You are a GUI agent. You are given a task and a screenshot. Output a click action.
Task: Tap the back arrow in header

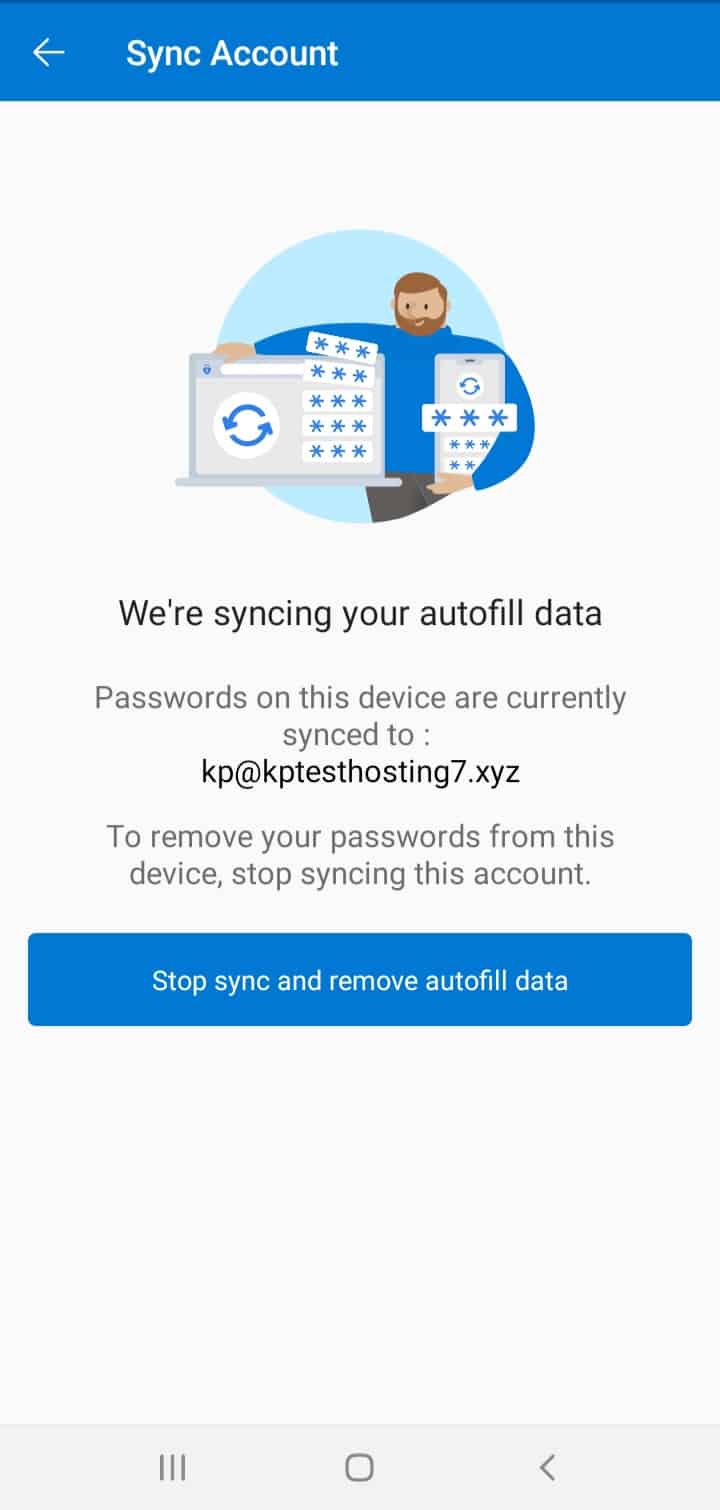coord(48,52)
